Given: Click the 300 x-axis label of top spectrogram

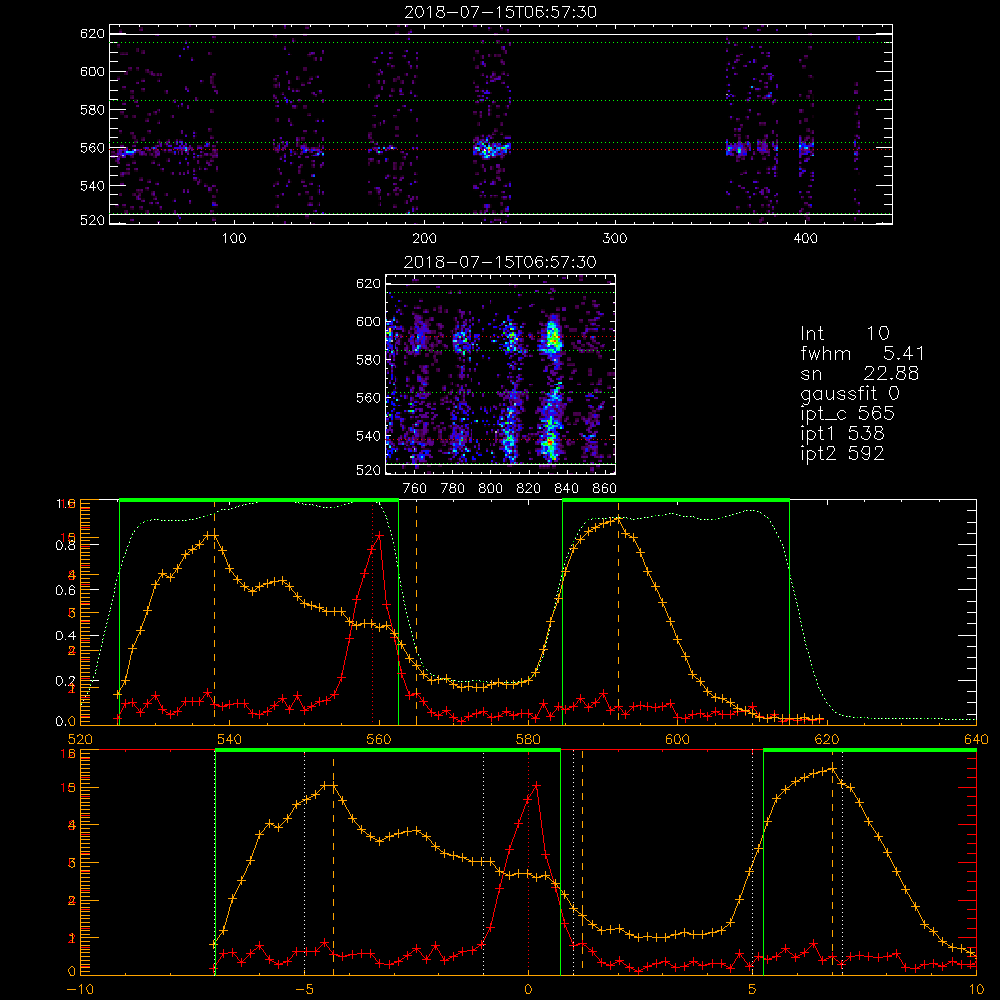Looking at the screenshot, I should (x=615, y=239).
